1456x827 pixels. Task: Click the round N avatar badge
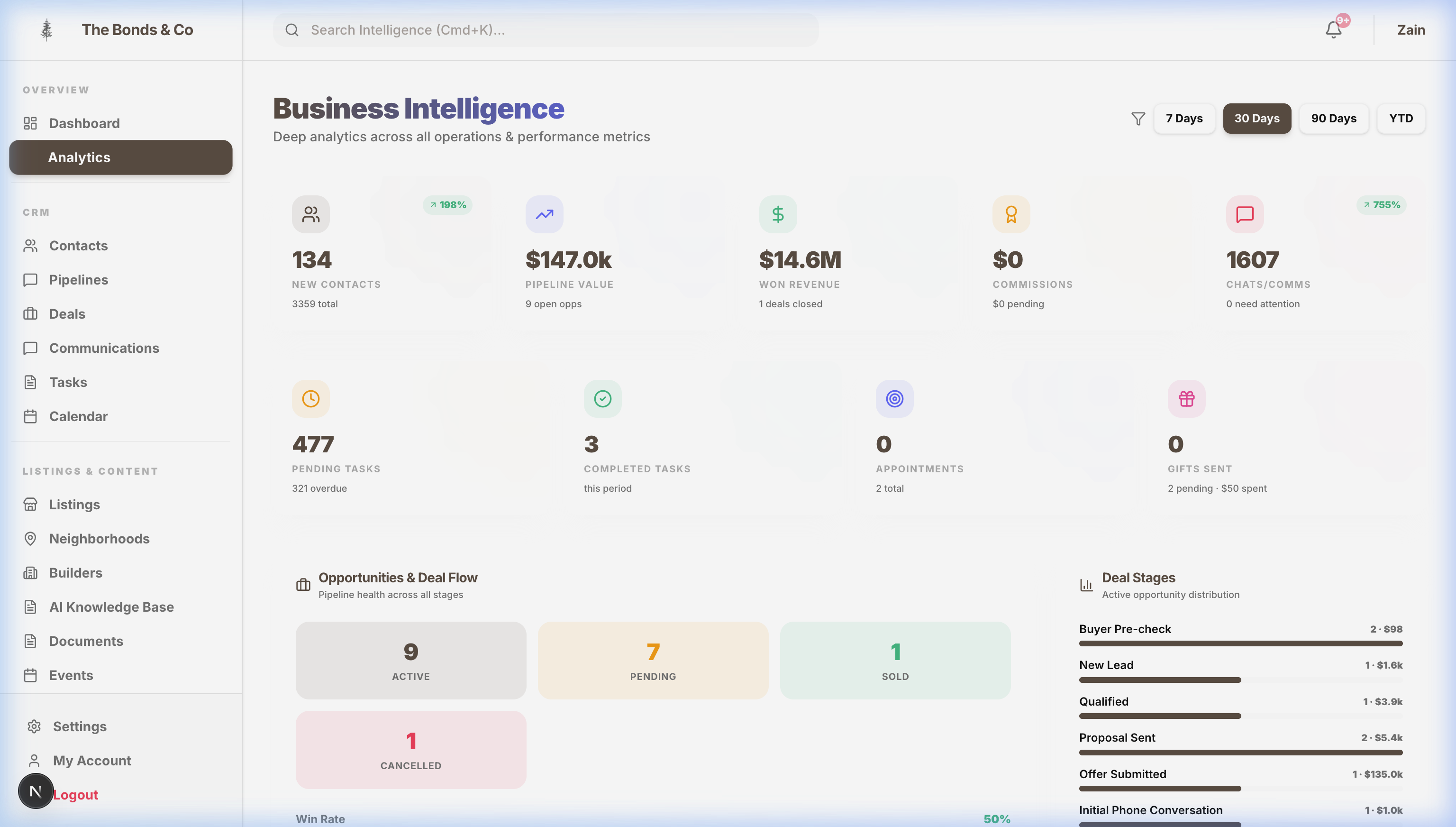(x=36, y=791)
